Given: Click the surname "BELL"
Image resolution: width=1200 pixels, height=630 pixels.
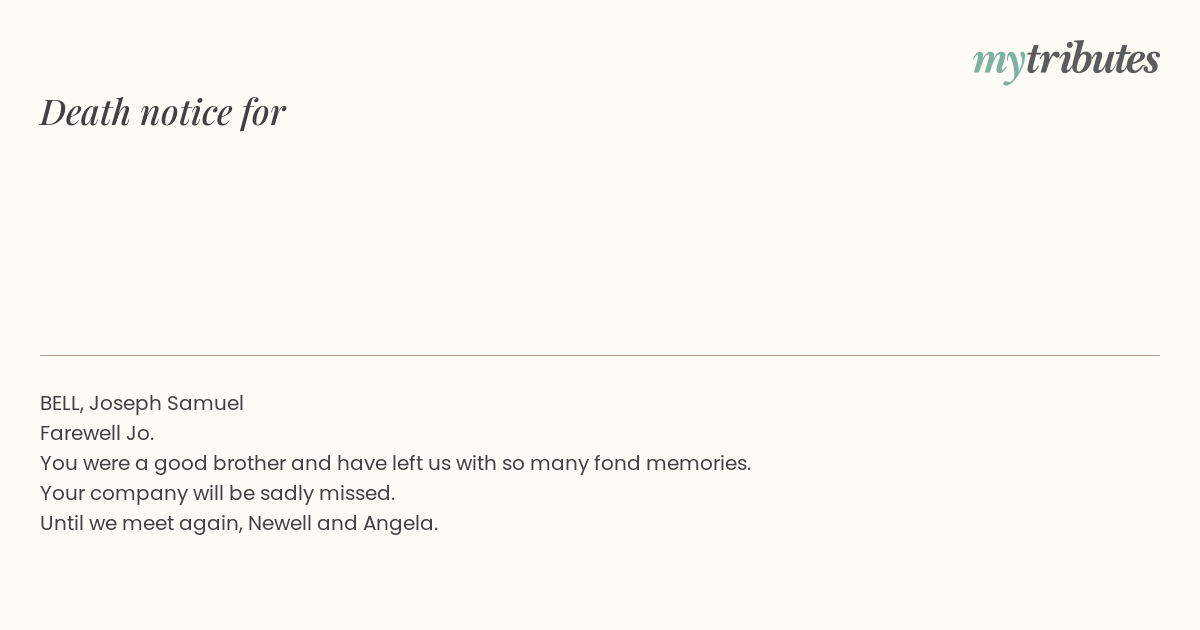Looking at the screenshot, I should pos(61,403).
